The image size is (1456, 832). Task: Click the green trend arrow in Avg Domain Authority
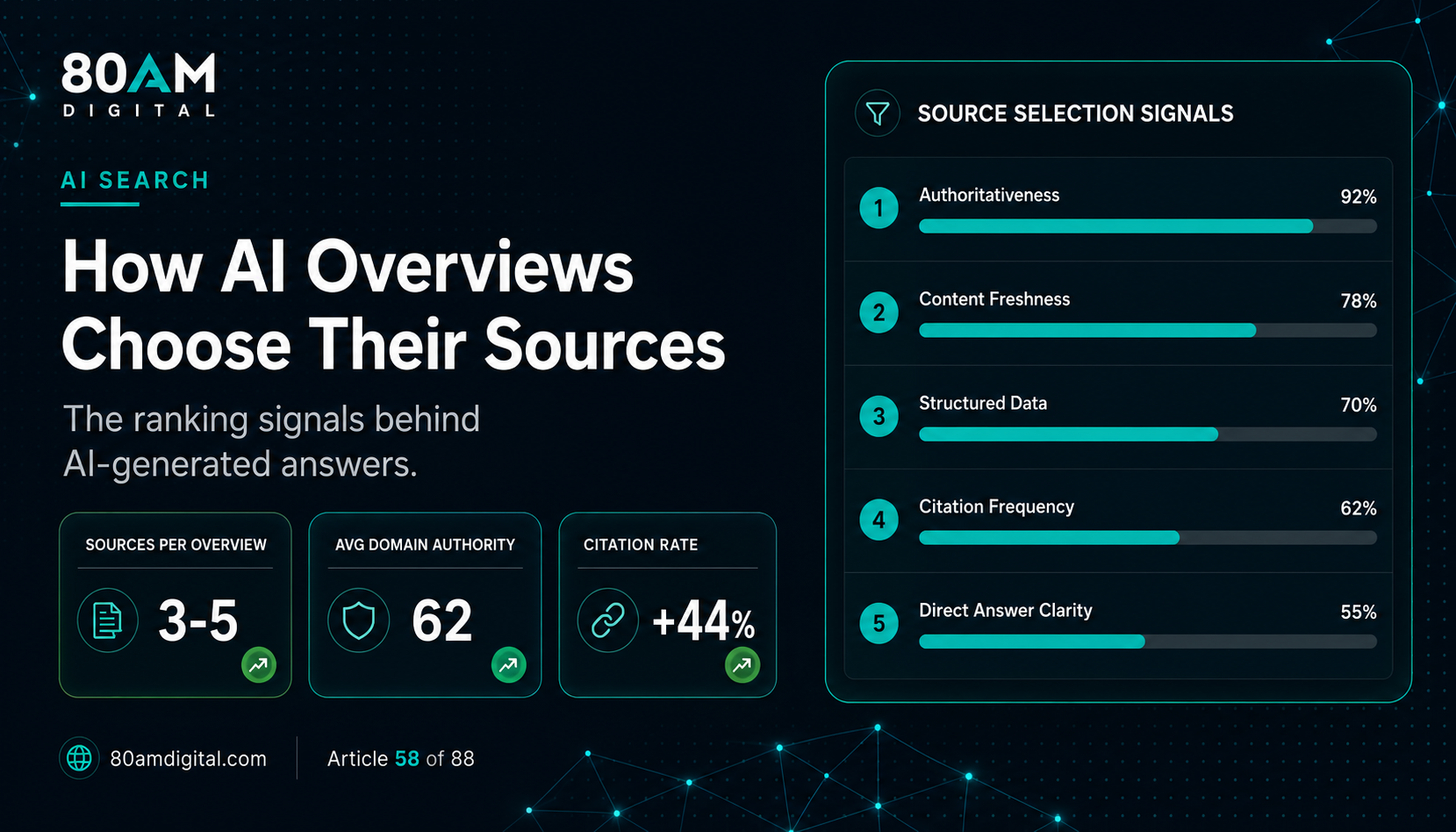click(509, 665)
